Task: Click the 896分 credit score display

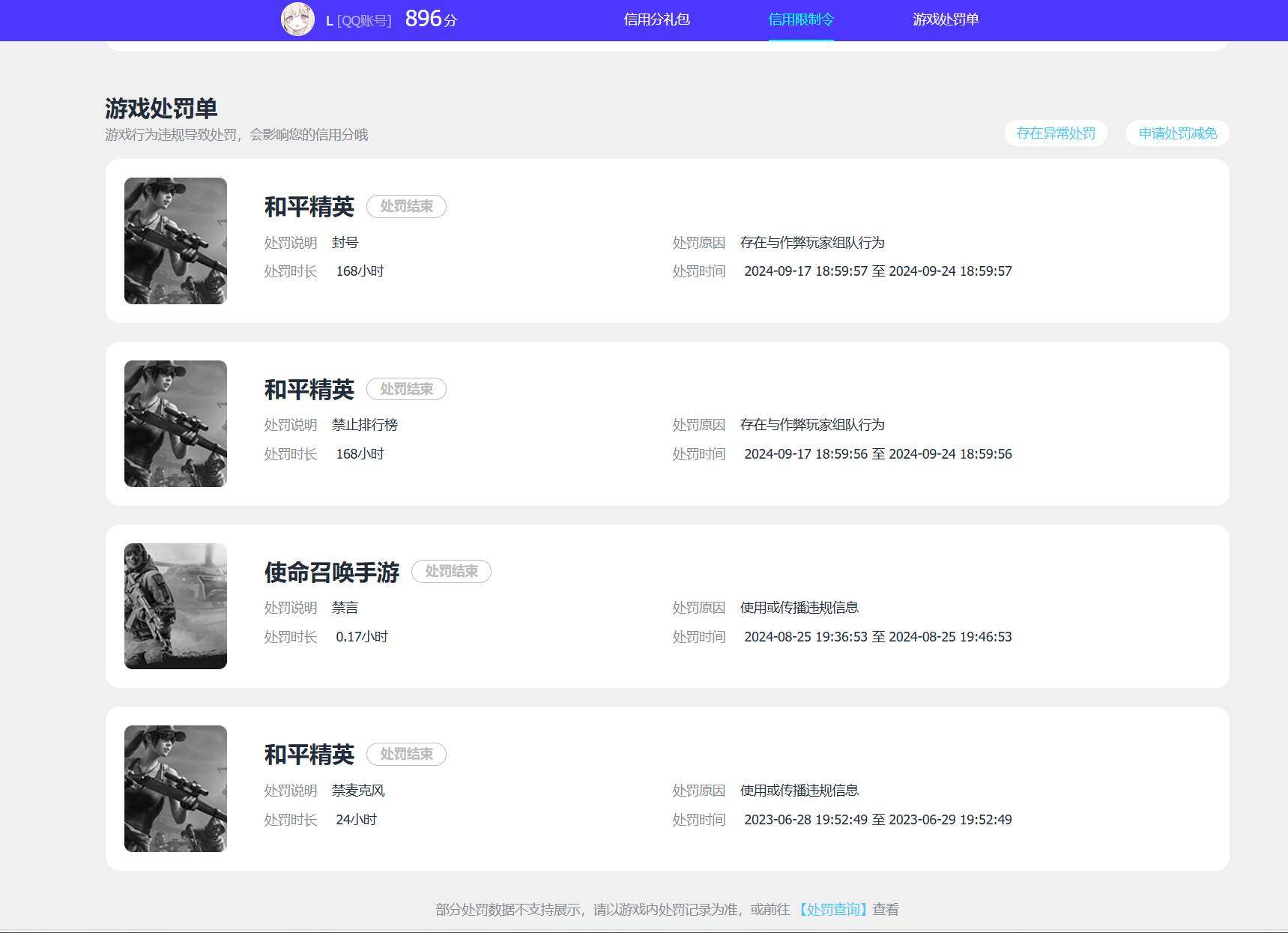Action: (x=431, y=18)
